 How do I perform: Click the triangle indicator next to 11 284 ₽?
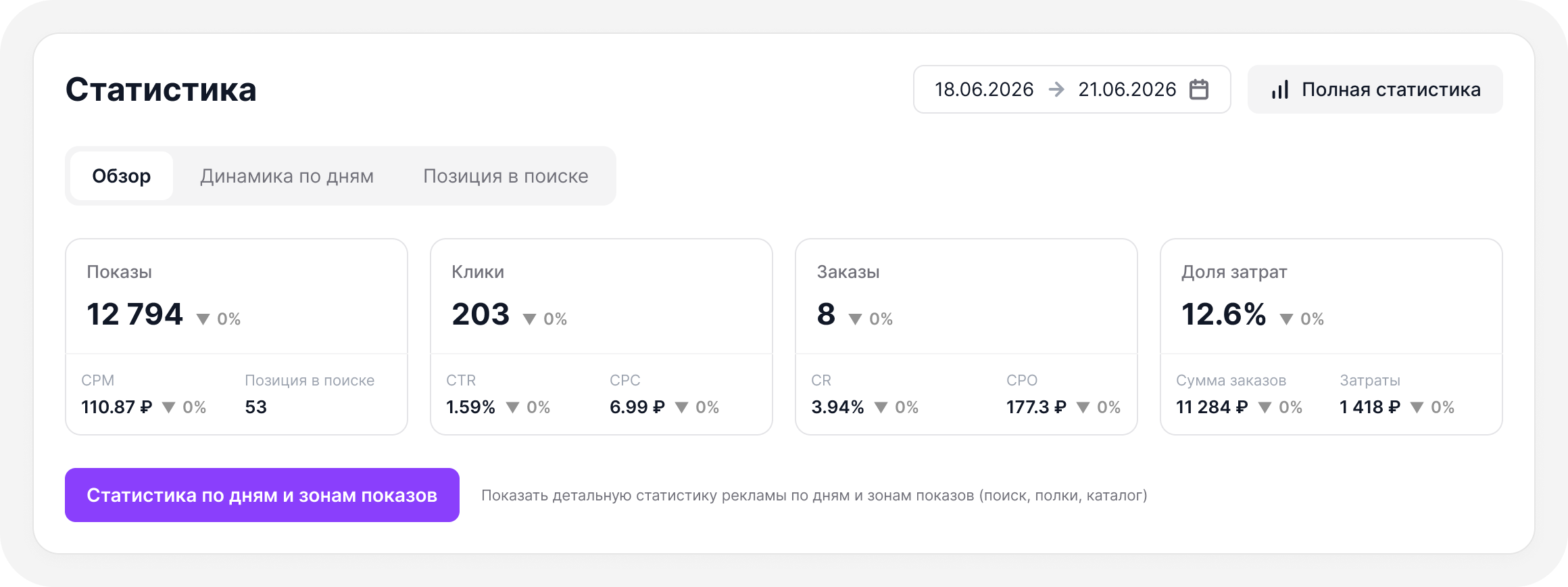pos(1265,407)
